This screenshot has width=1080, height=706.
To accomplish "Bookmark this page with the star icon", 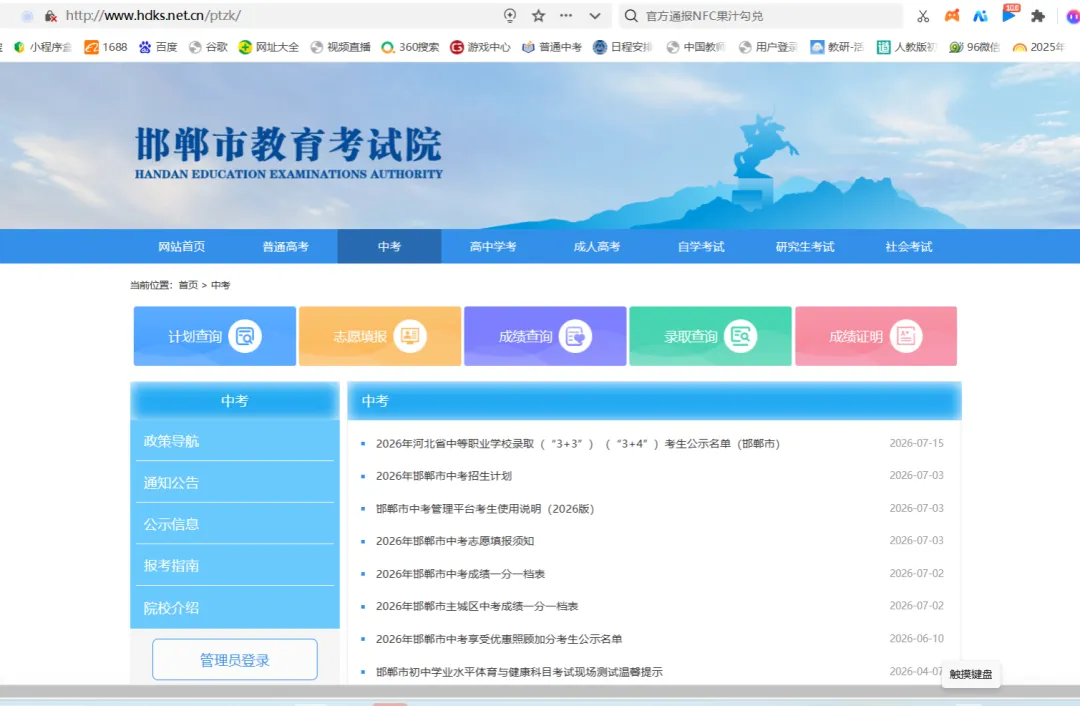I will (539, 16).
